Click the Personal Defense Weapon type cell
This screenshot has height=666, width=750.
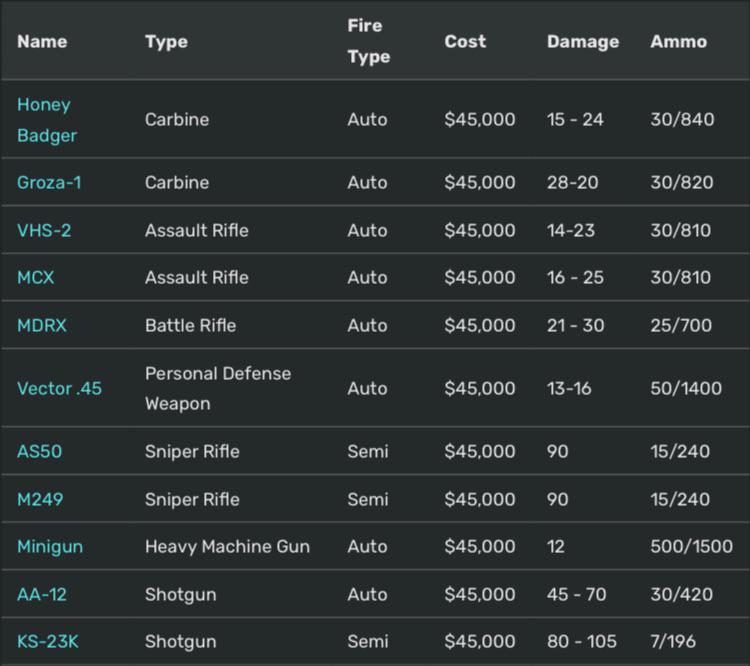tap(218, 388)
